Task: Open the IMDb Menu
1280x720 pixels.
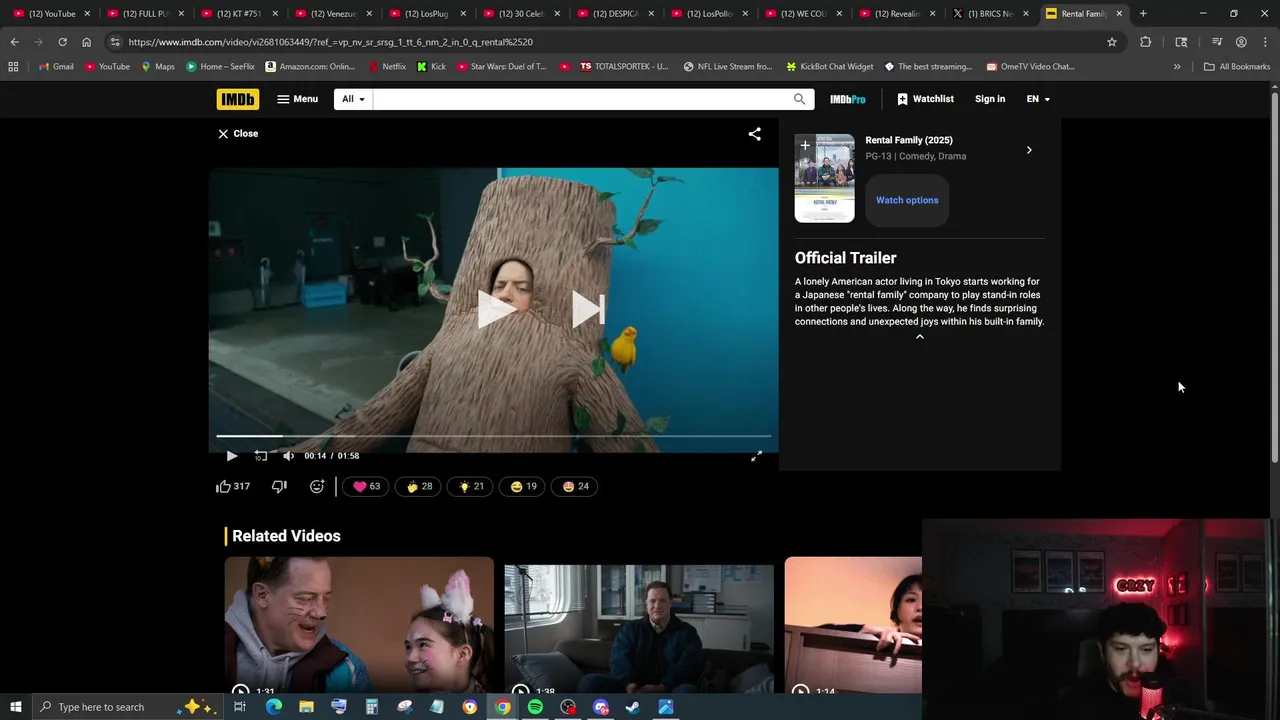Action: 297,99
